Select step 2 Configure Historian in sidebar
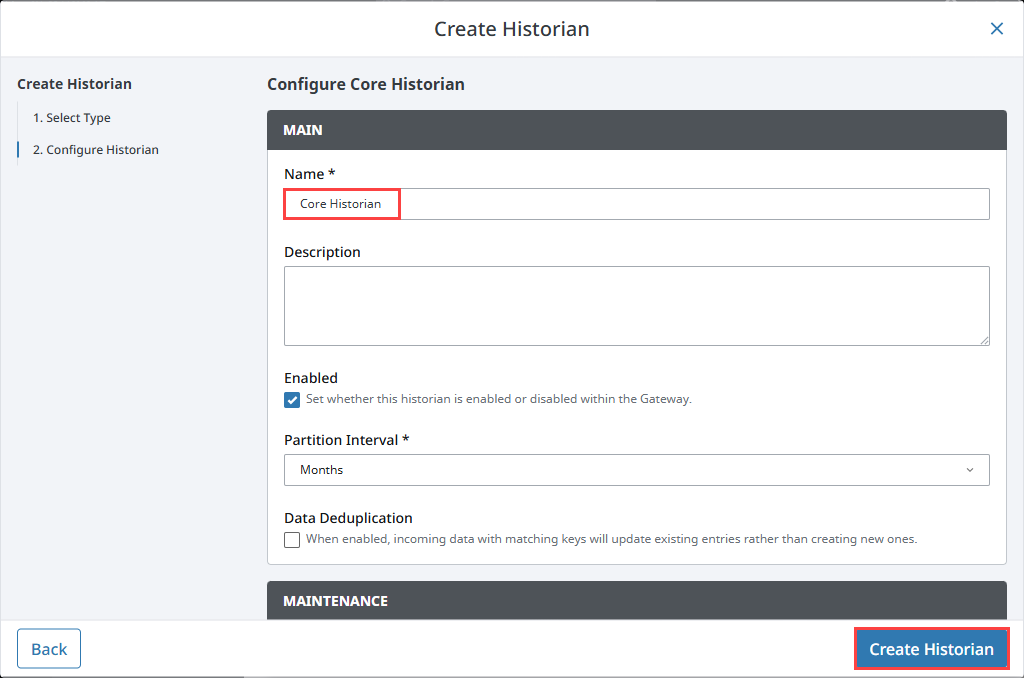The height and width of the screenshot is (678, 1024). tap(94, 149)
